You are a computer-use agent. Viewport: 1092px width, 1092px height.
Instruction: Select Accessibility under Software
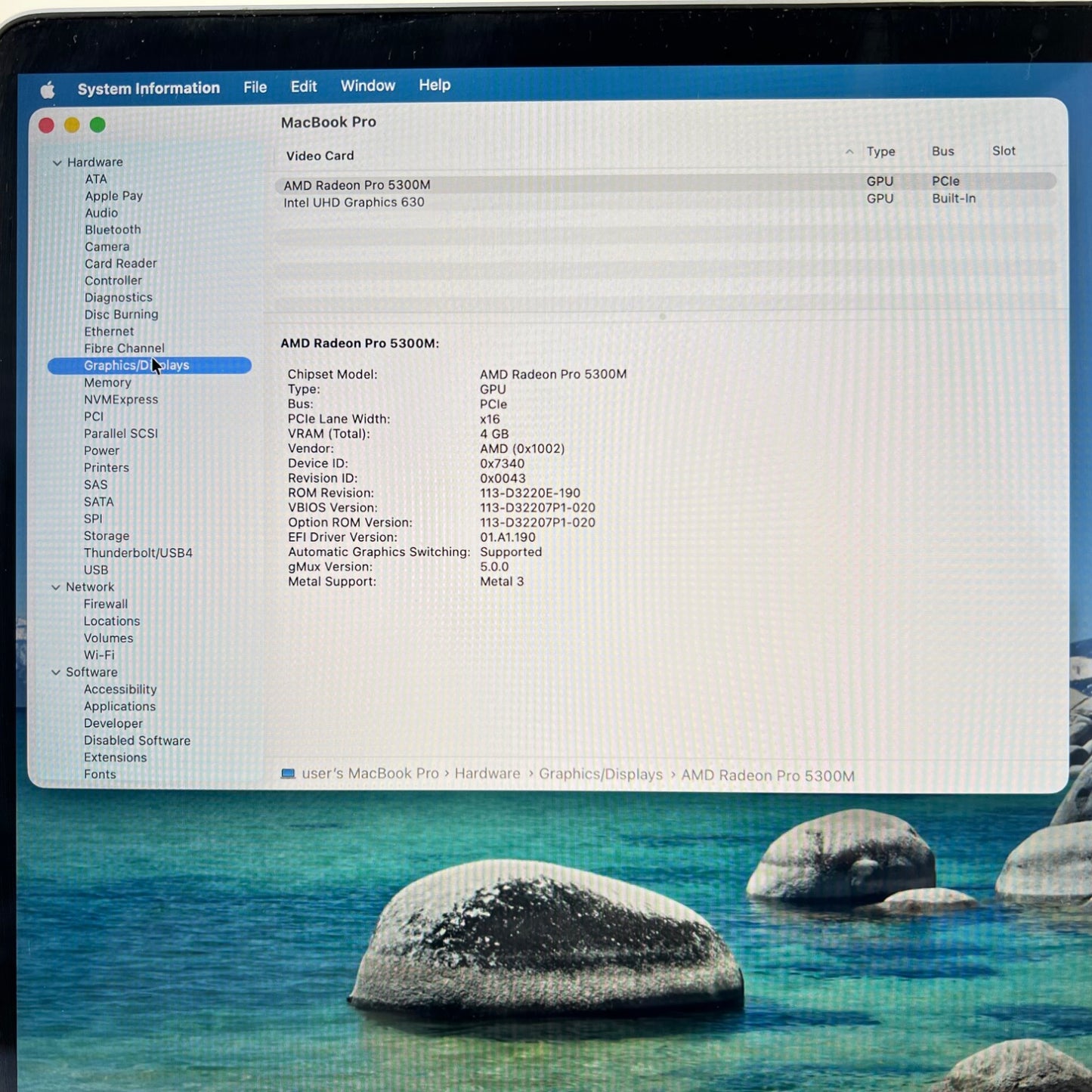(x=120, y=690)
